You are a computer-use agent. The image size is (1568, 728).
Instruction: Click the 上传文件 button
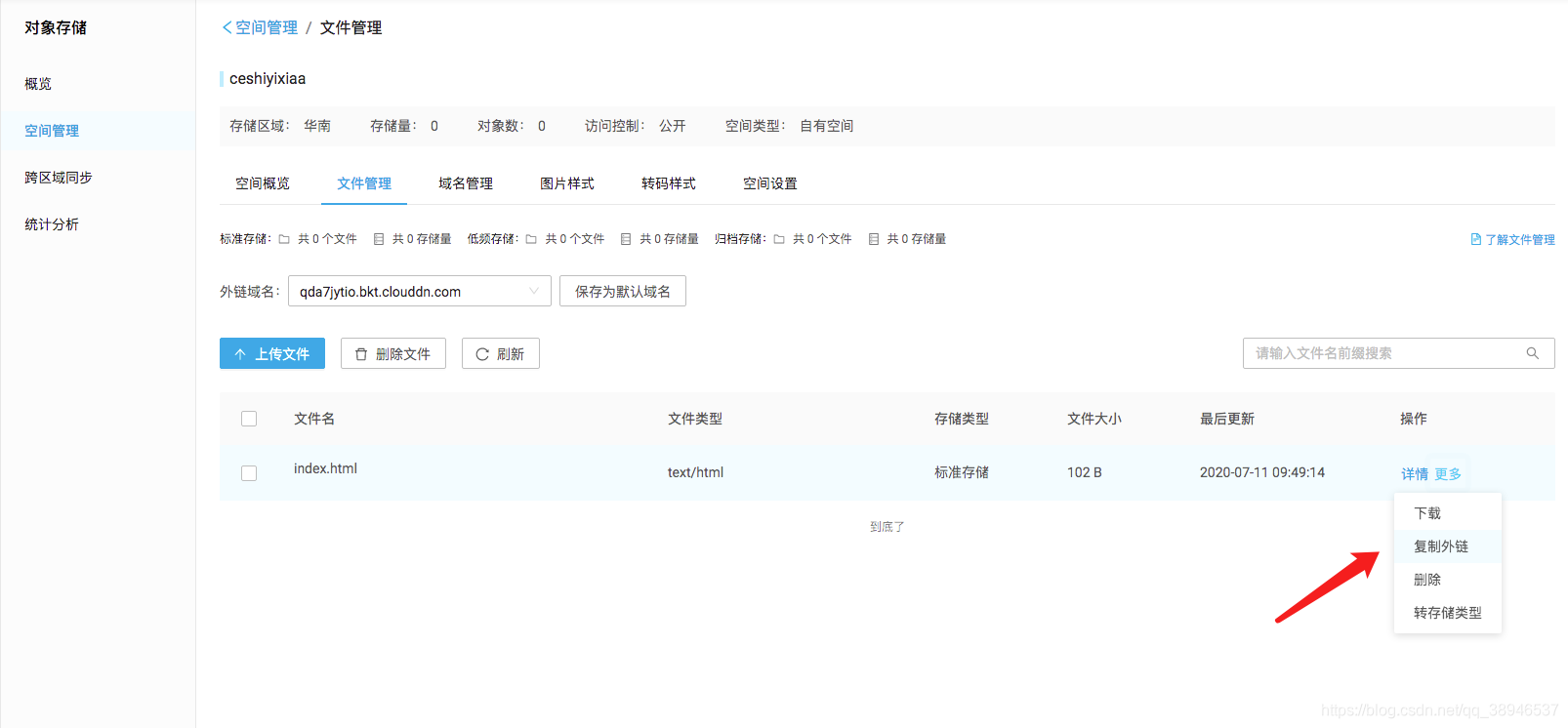pos(272,353)
